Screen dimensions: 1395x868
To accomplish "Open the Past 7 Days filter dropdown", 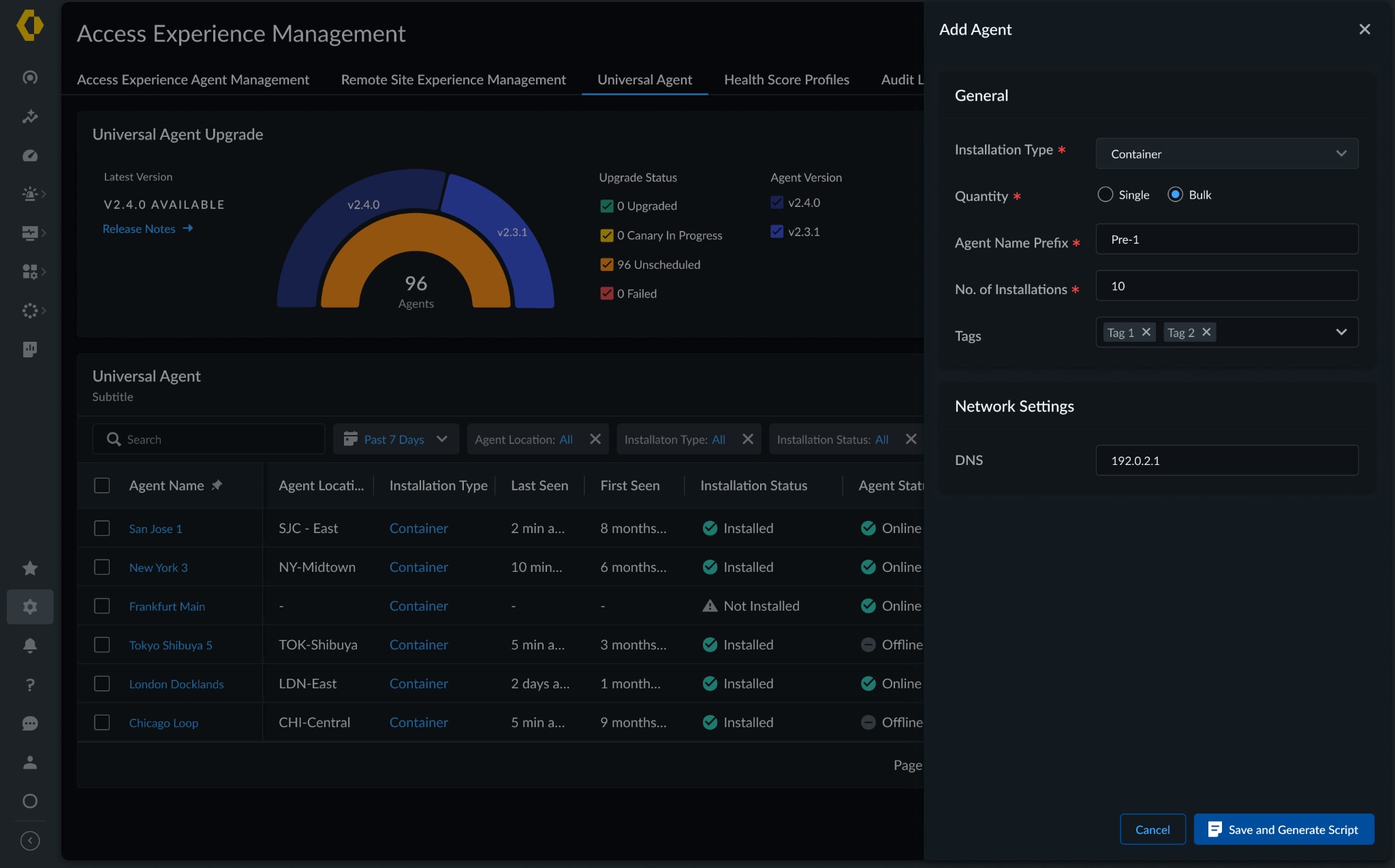I will (395, 439).
